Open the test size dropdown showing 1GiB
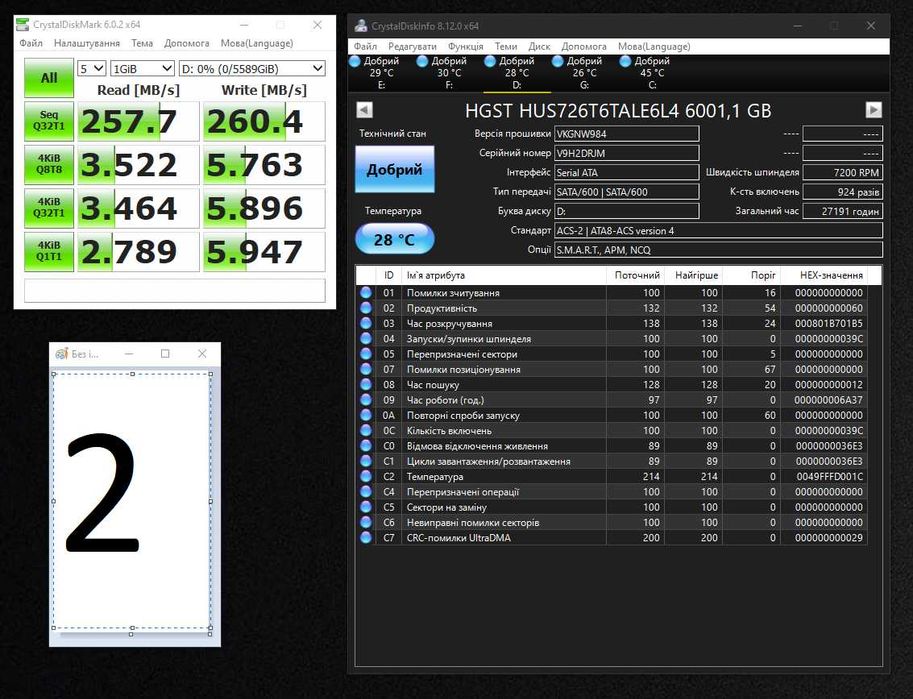The height and width of the screenshot is (699, 913). coord(142,68)
